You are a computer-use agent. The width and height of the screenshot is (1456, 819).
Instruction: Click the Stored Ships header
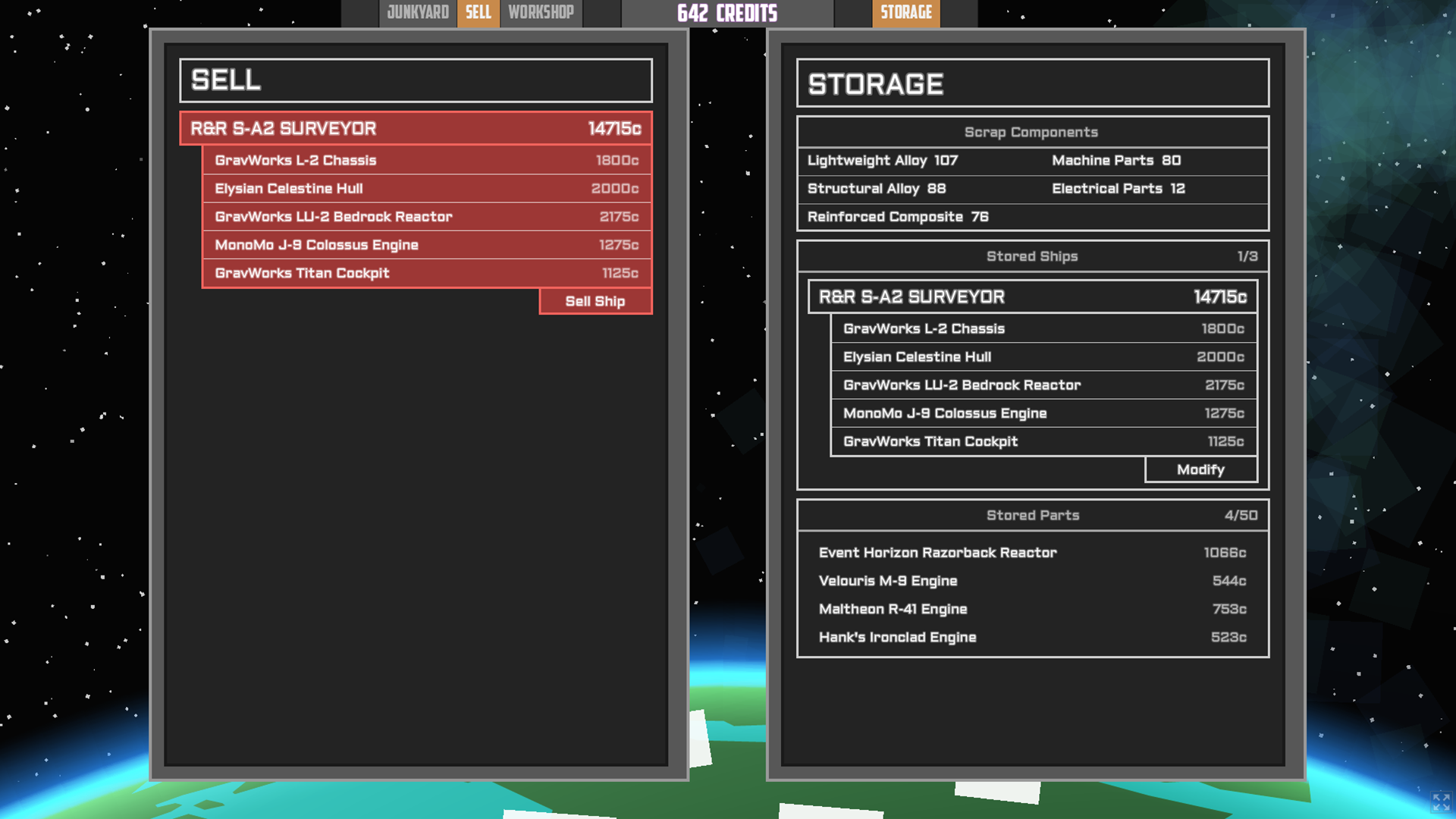click(1032, 256)
